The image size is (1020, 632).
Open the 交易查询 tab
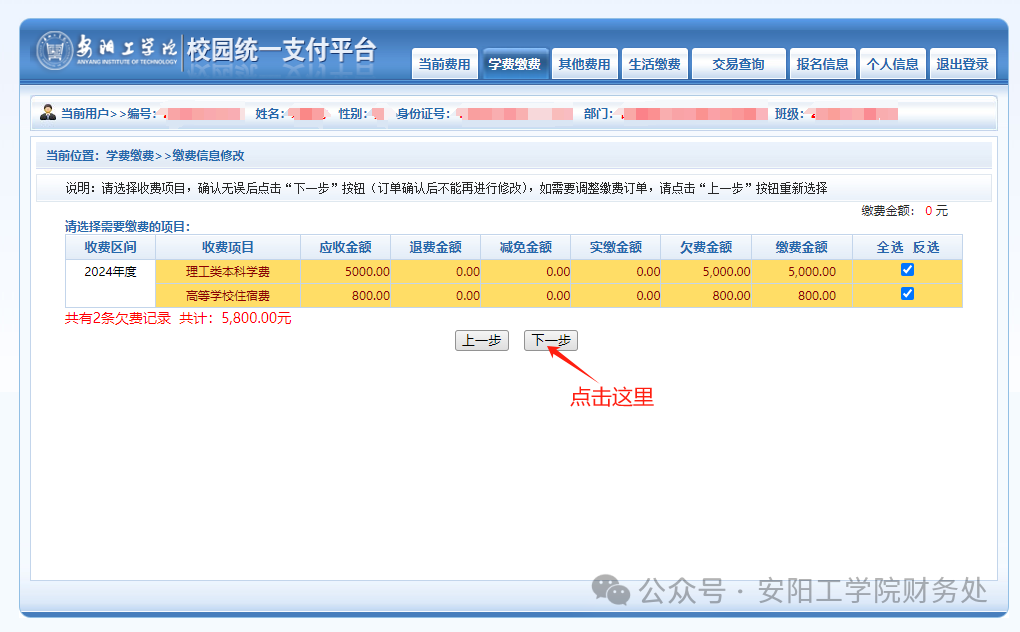738,64
